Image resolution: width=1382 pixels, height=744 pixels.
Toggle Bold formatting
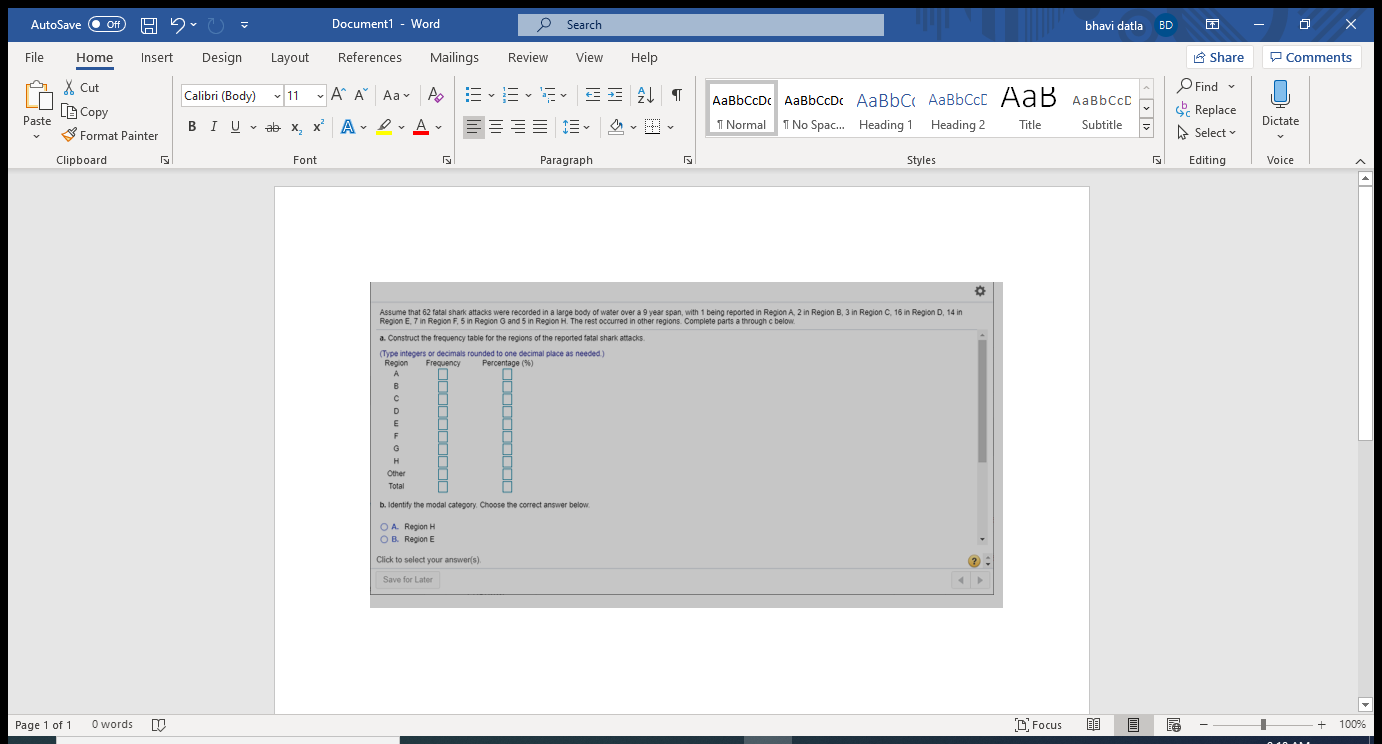tap(192, 127)
